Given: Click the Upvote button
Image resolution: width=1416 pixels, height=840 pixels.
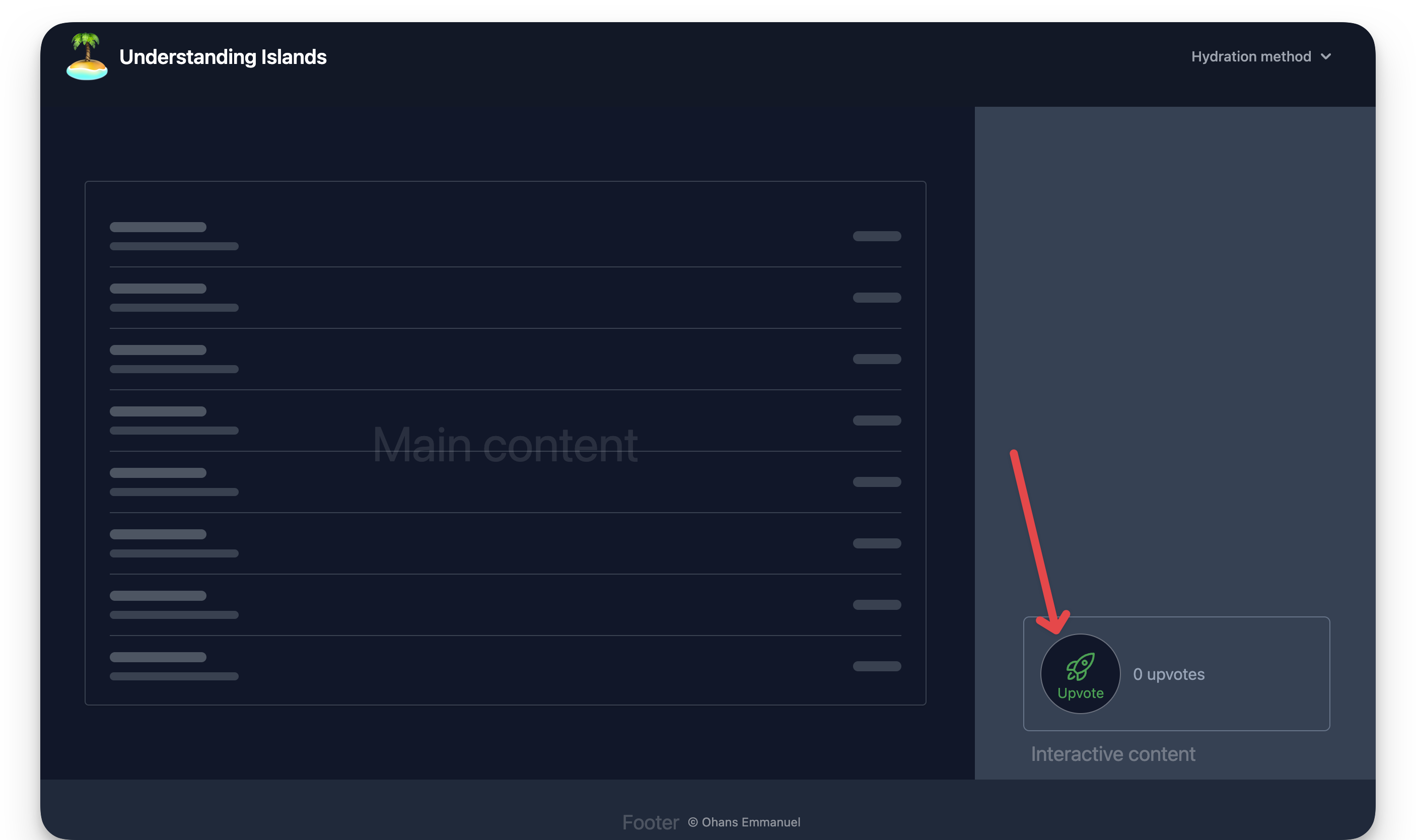Looking at the screenshot, I should pos(1080,673).
